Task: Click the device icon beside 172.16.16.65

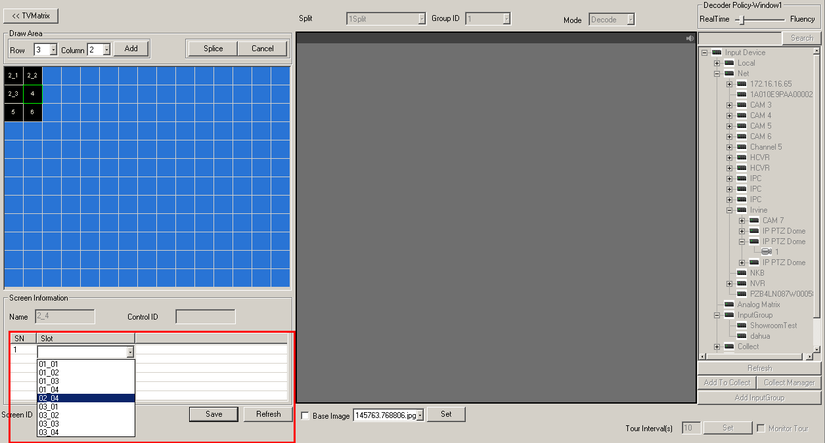Action: point(741,84)
